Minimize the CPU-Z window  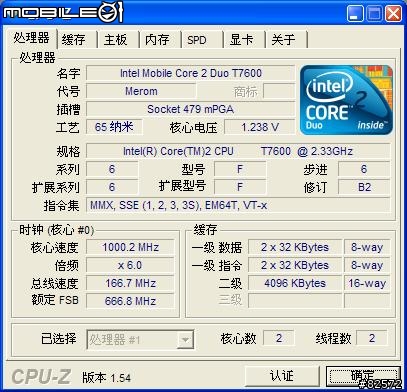tap(355, 14)
